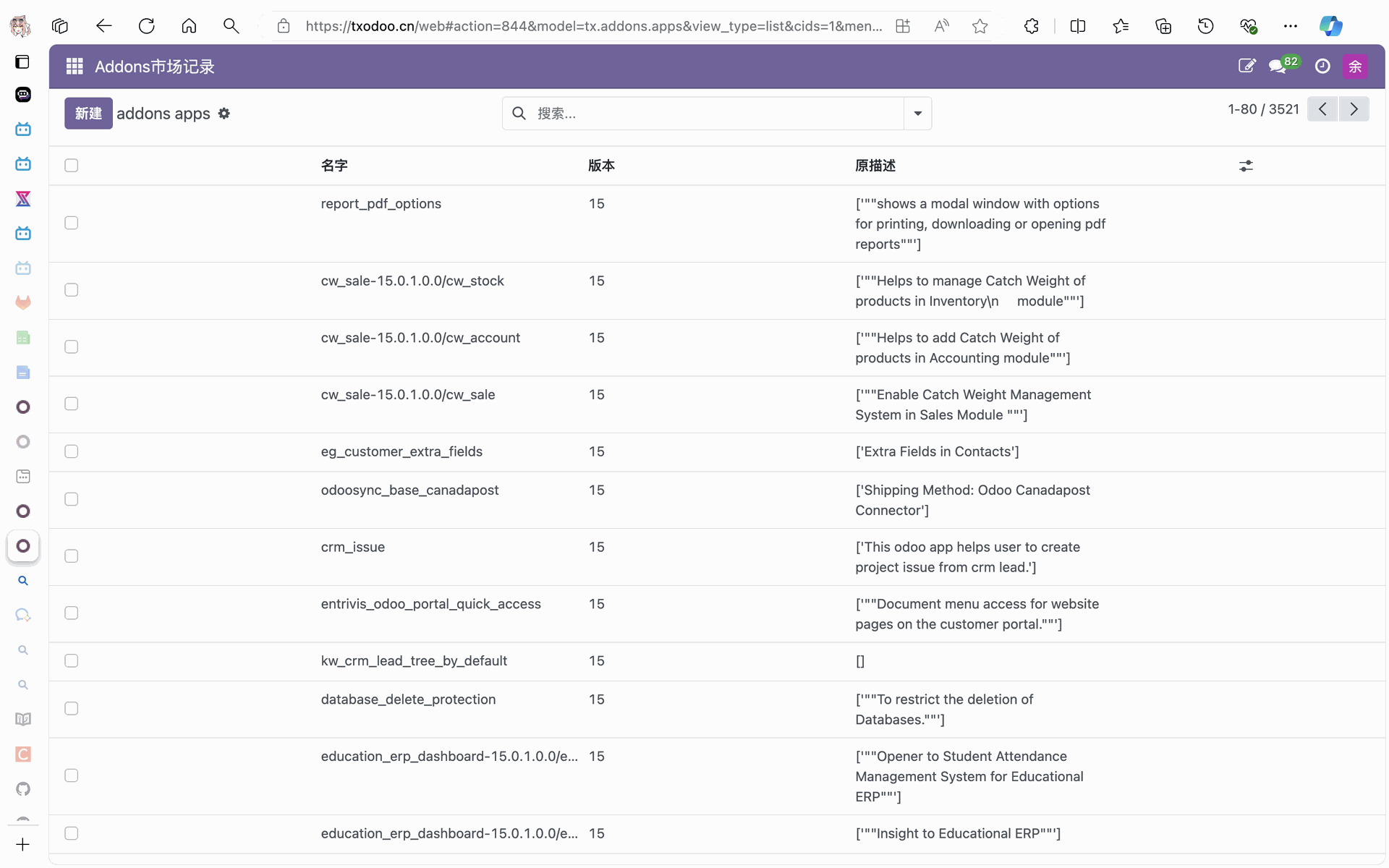Open the read aloud icon in address bar

pyautogui.click(x=941, y=26)
